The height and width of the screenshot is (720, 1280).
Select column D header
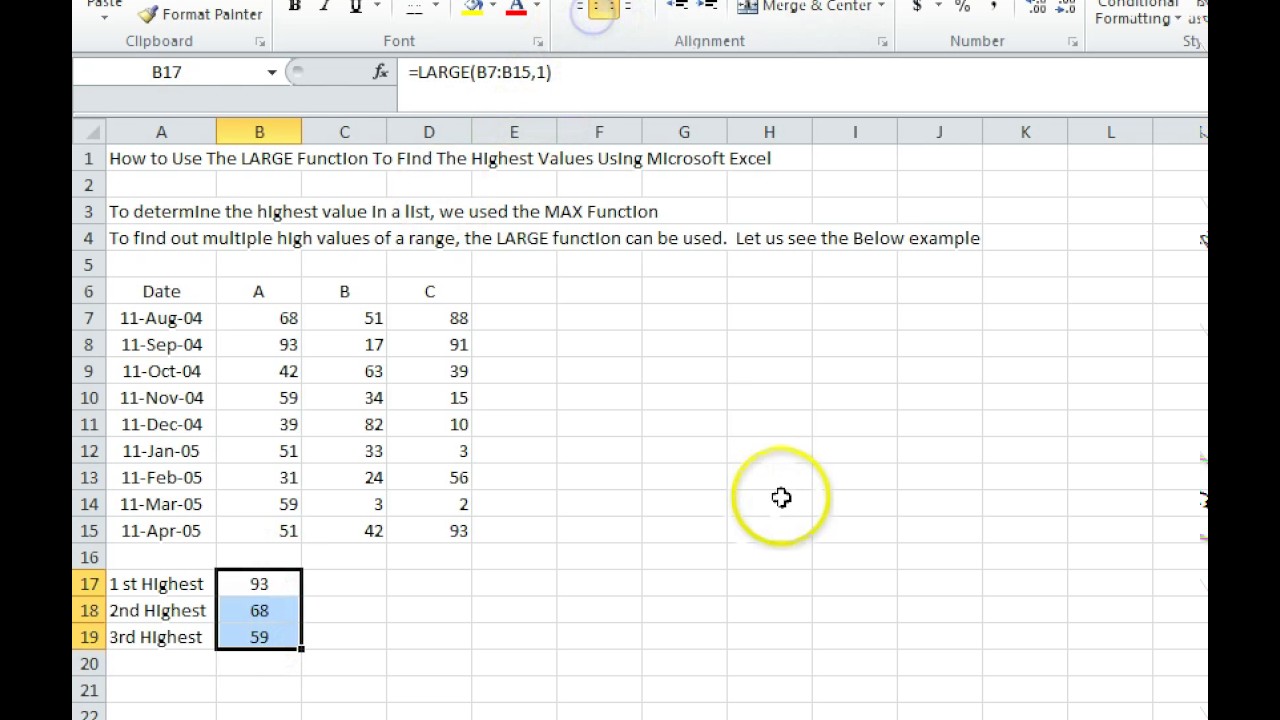click(x=429, y=132)
